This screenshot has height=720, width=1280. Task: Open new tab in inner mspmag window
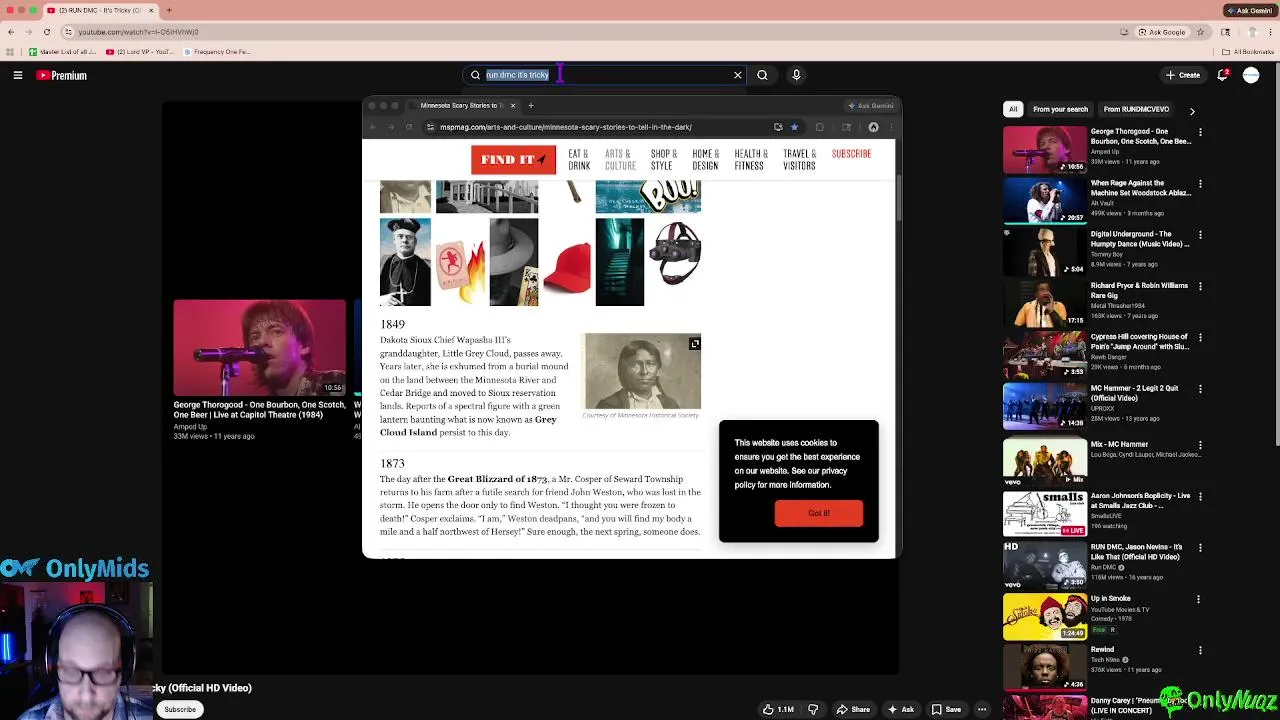530,105
